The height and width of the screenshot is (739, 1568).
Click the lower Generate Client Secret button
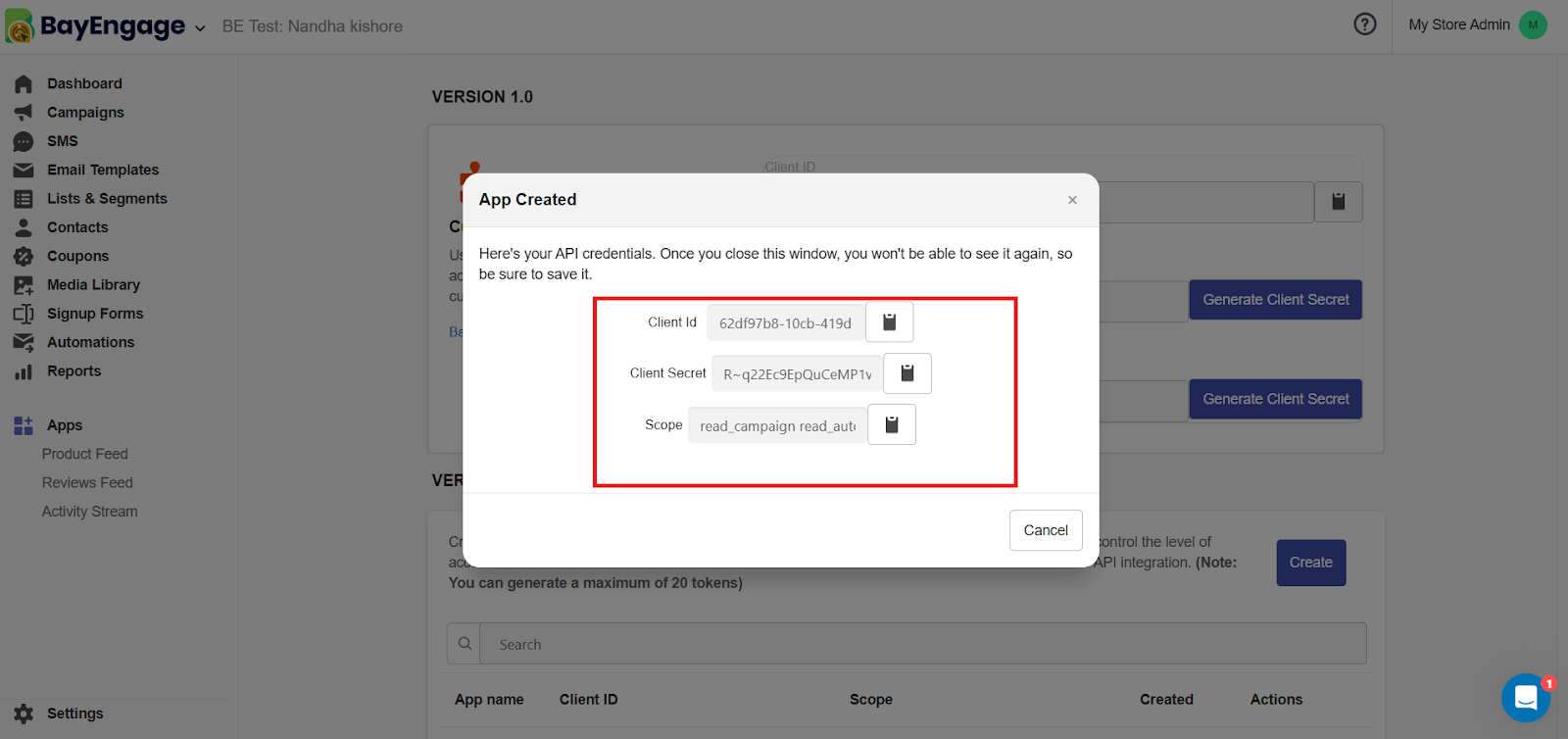tap(1276, 399)
